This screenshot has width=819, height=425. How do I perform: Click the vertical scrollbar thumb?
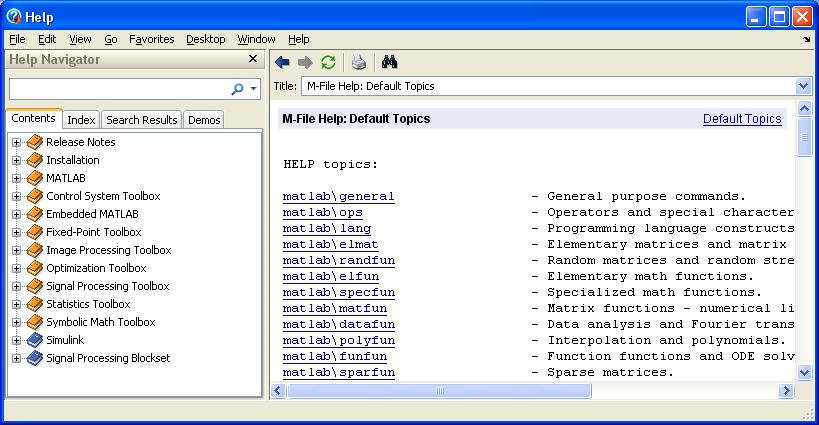804,137
